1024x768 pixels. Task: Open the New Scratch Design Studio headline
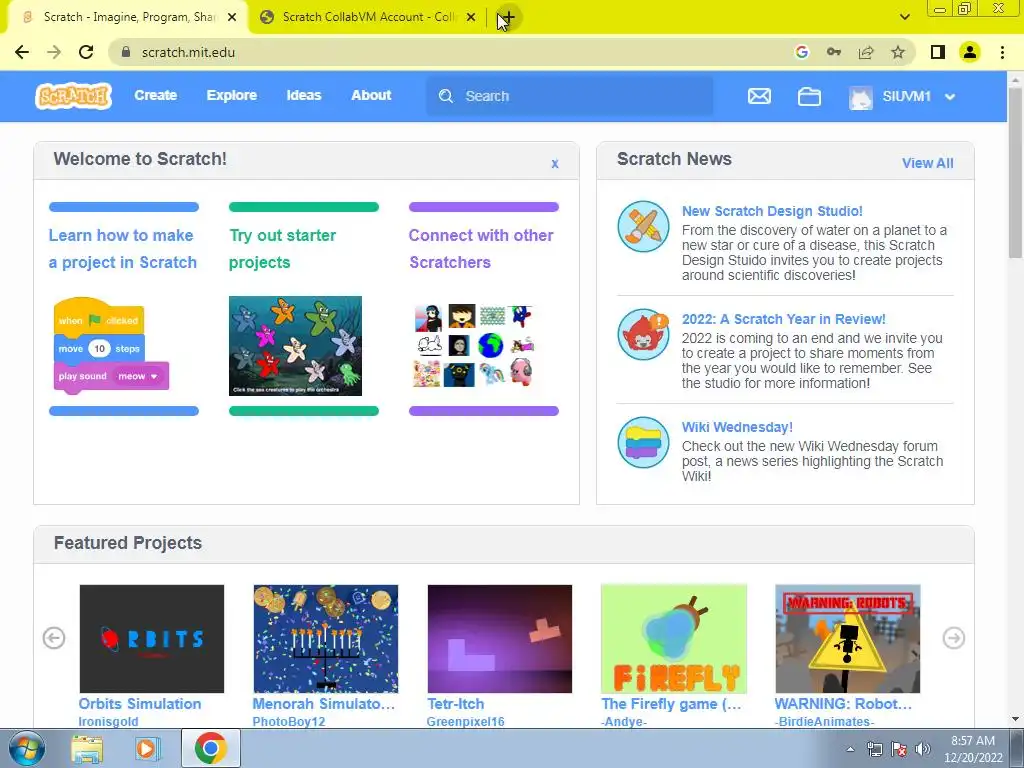[x=772, y=211]
